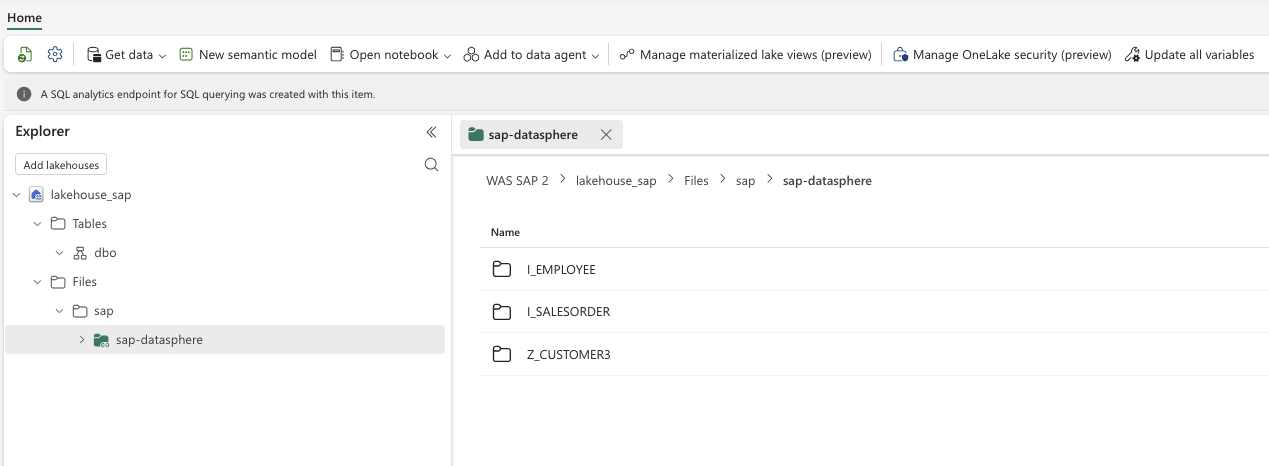Open the Open notebook dropdown

pyautogui.click(x=391, y=55)
